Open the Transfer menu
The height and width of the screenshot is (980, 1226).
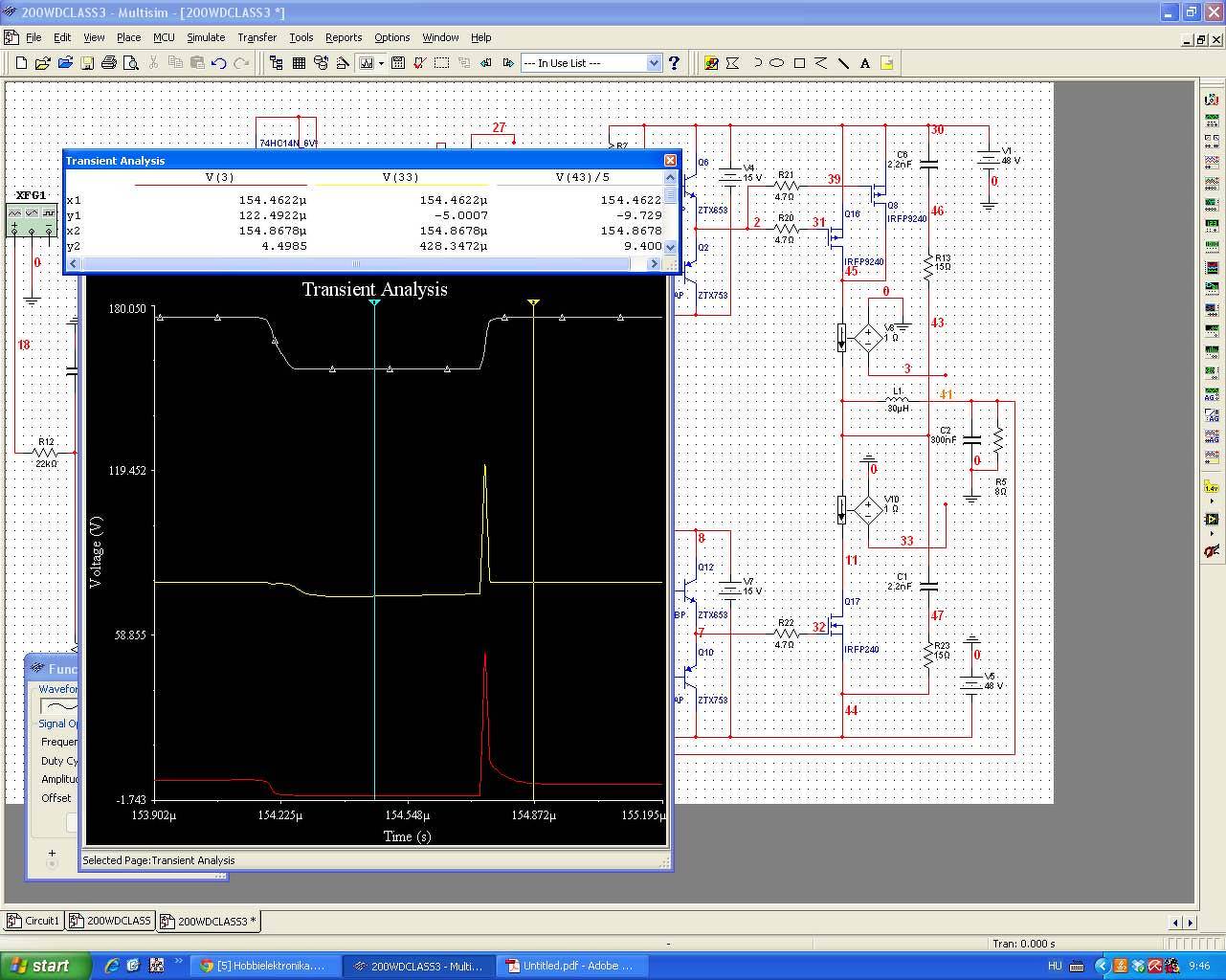pyautogui.click(x=256, y=37)
